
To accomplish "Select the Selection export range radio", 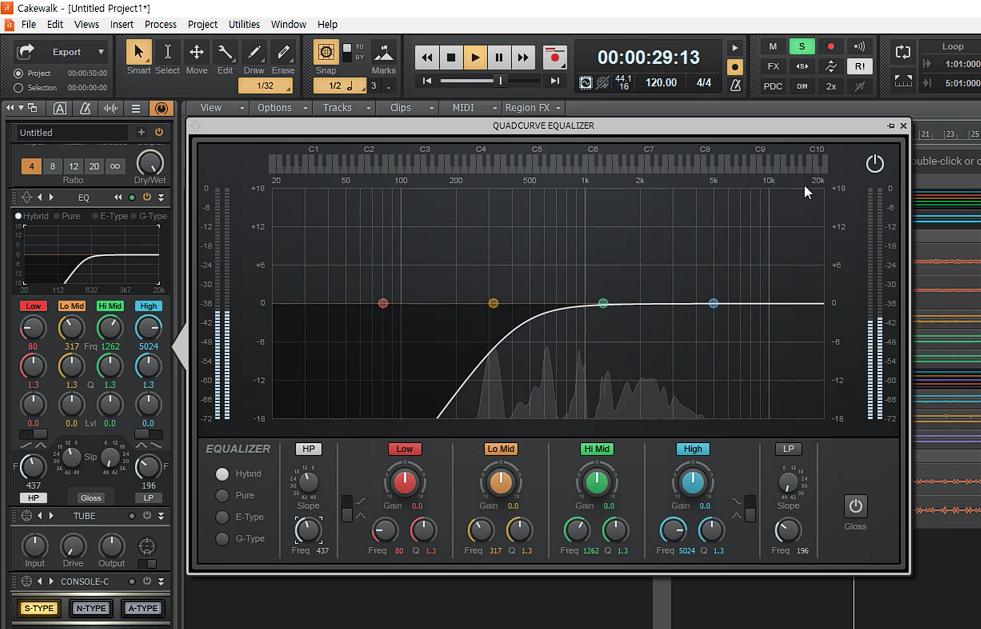I will click(x=19, y=88).
